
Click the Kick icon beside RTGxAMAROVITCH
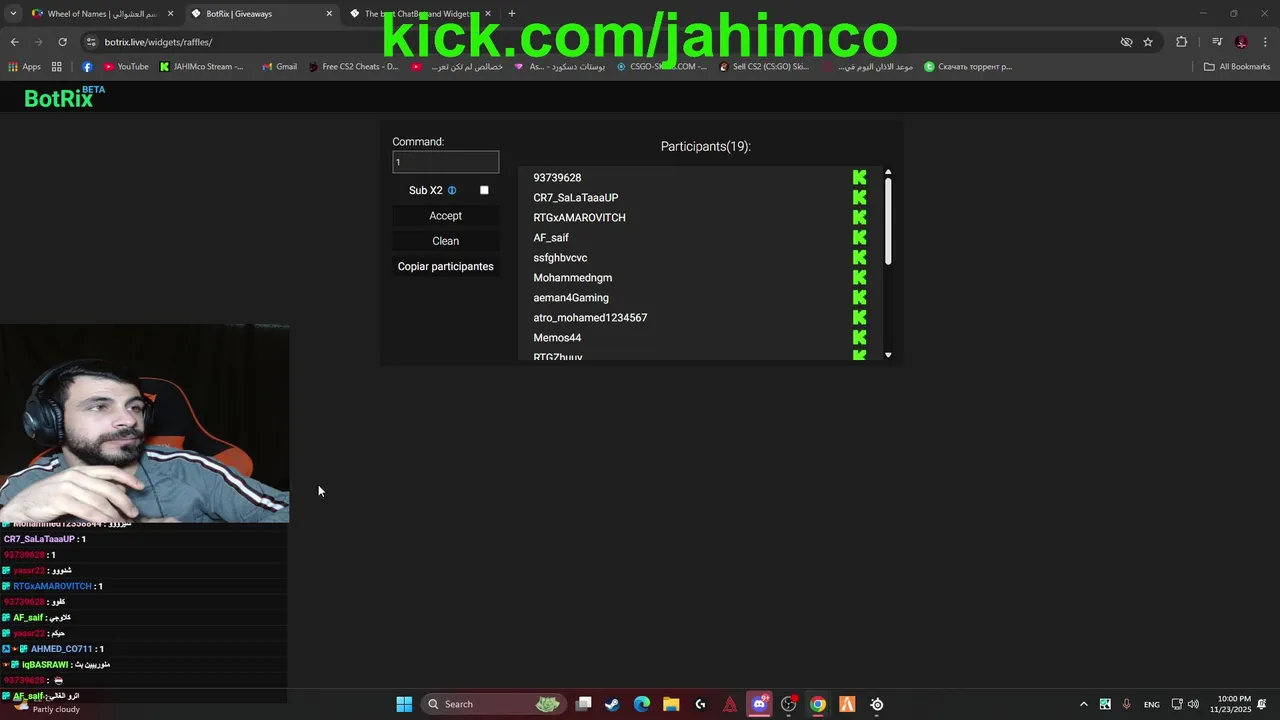coord(859,217)
